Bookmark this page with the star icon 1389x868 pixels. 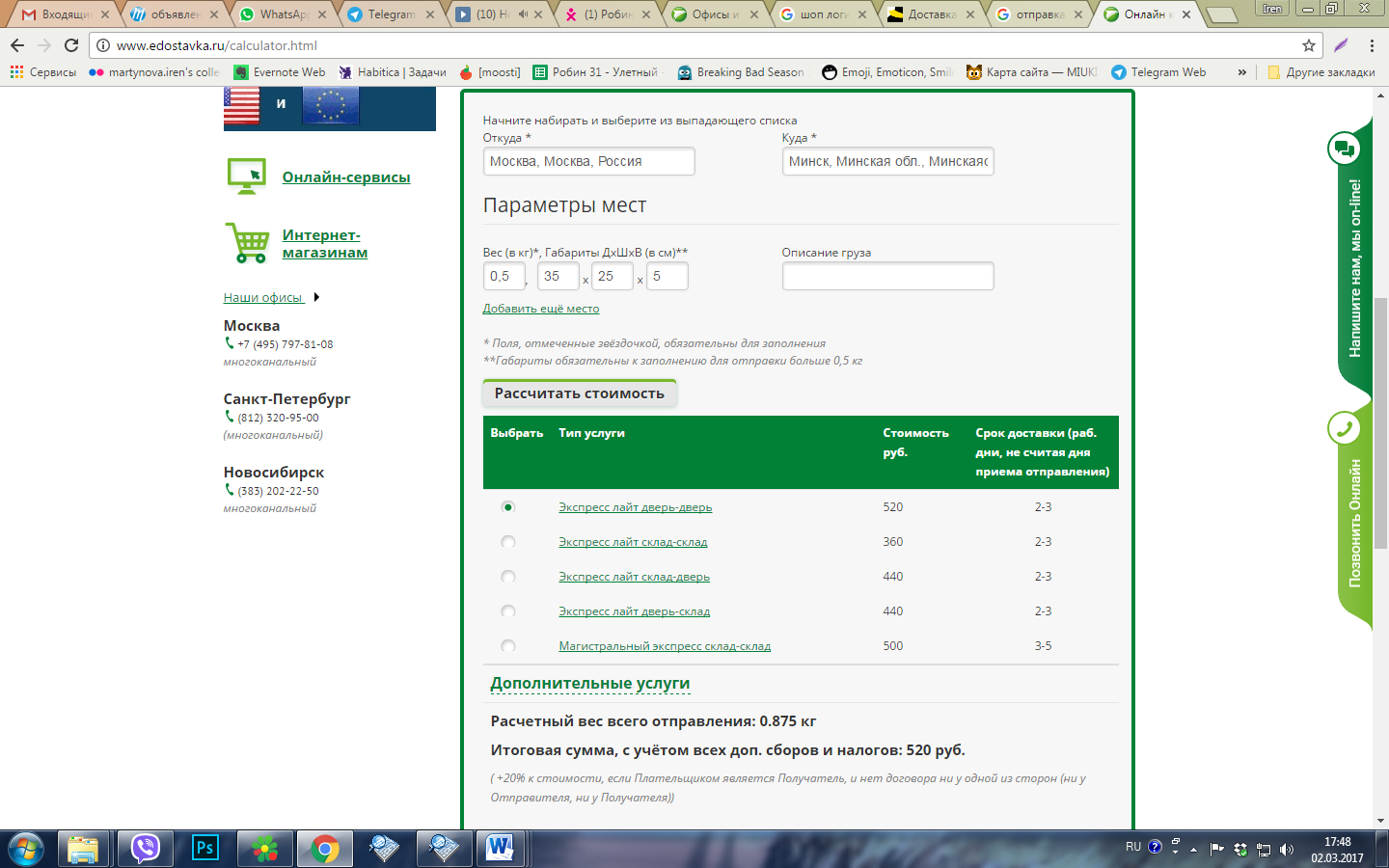(x=1309, y=45)
